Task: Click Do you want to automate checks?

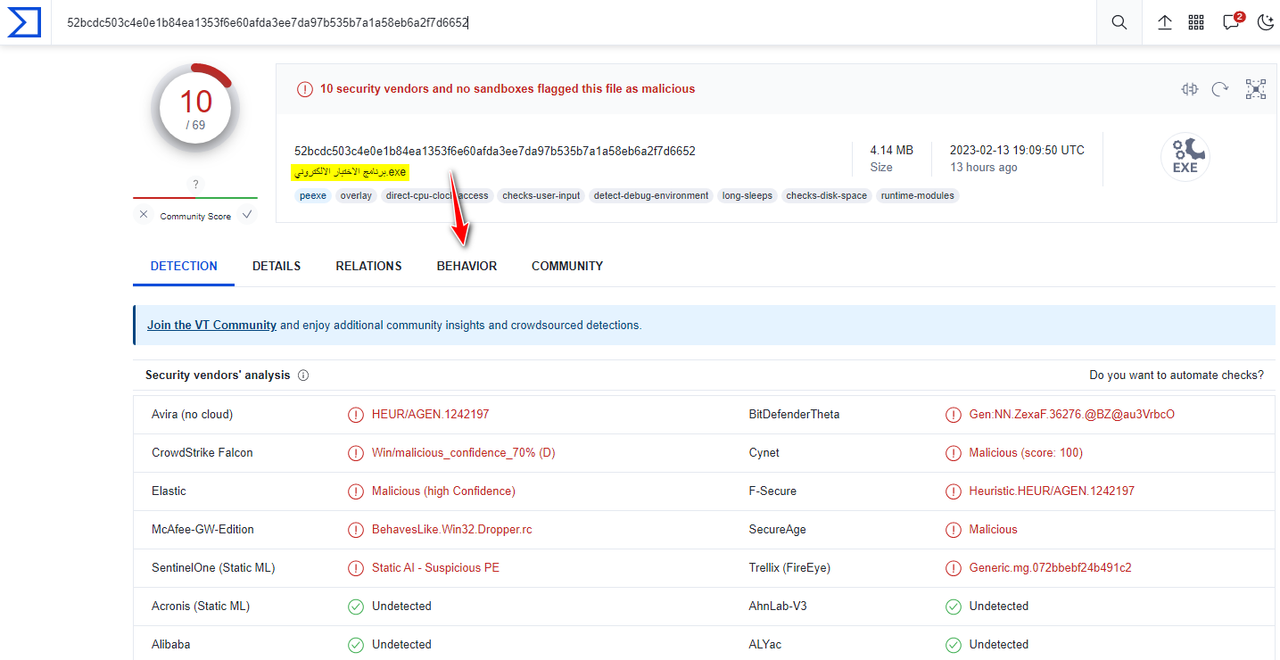Action: pos(1177,375)
